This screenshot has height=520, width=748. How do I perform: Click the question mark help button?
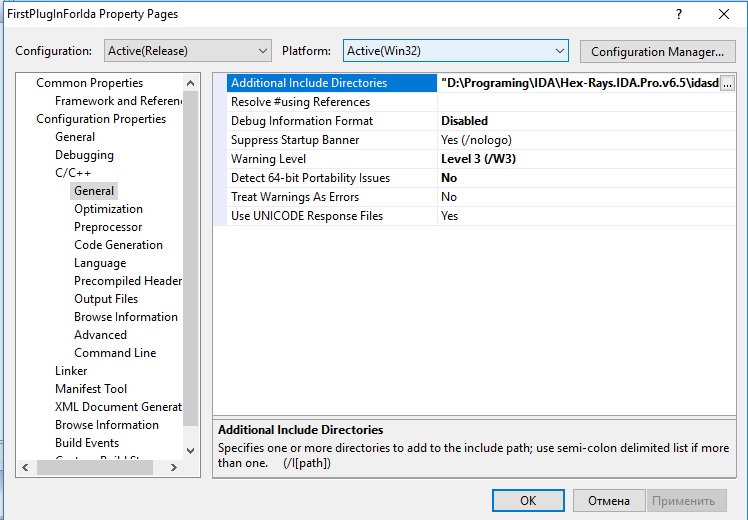pyautogui.click(x=679, y=14)
